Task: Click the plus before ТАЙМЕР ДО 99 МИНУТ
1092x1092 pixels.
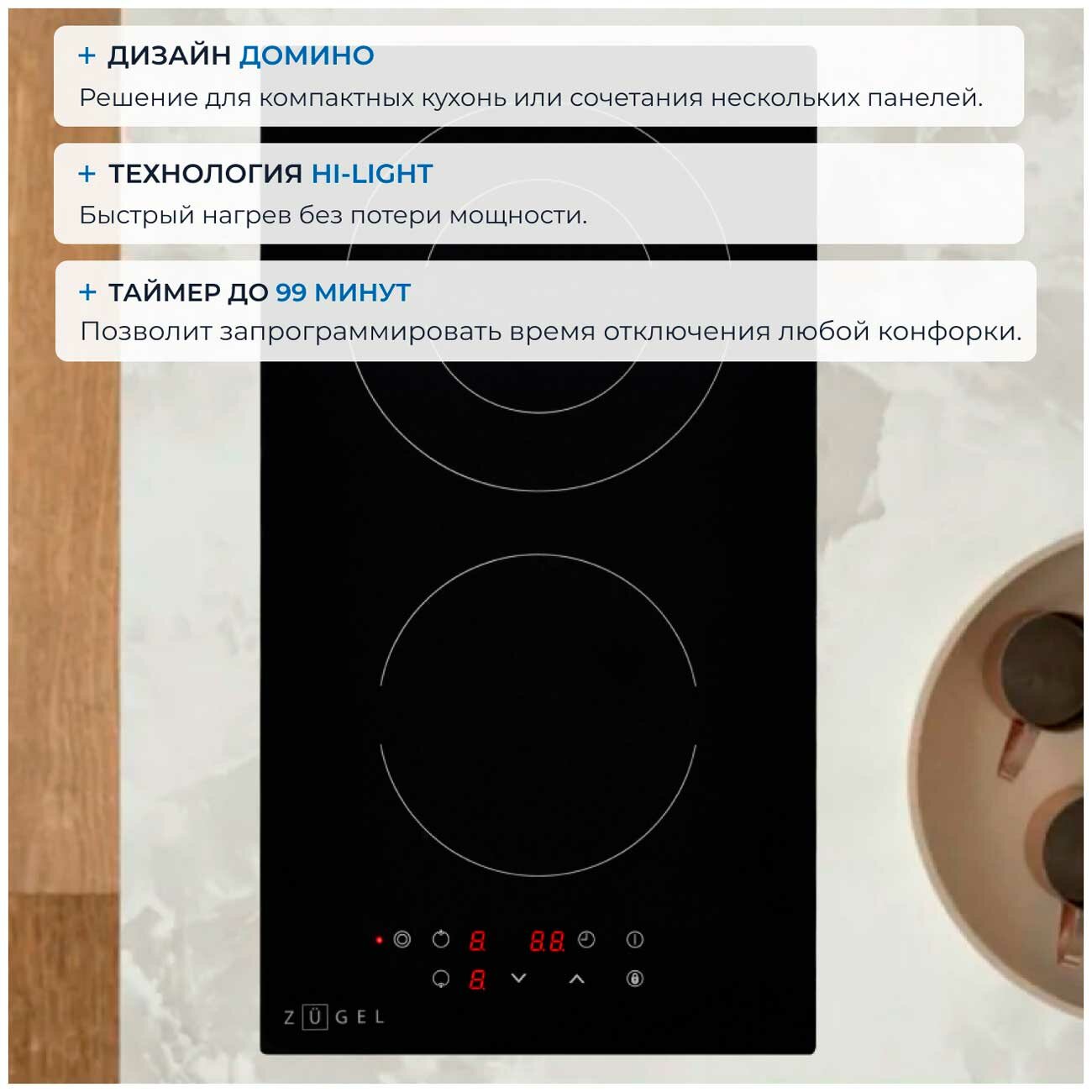Action: [x=87, y=292]
